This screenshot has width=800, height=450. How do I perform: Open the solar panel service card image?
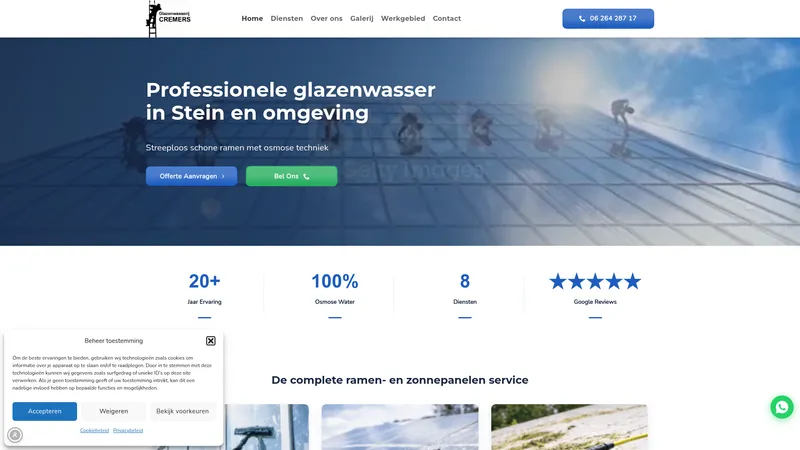point(400,427)
